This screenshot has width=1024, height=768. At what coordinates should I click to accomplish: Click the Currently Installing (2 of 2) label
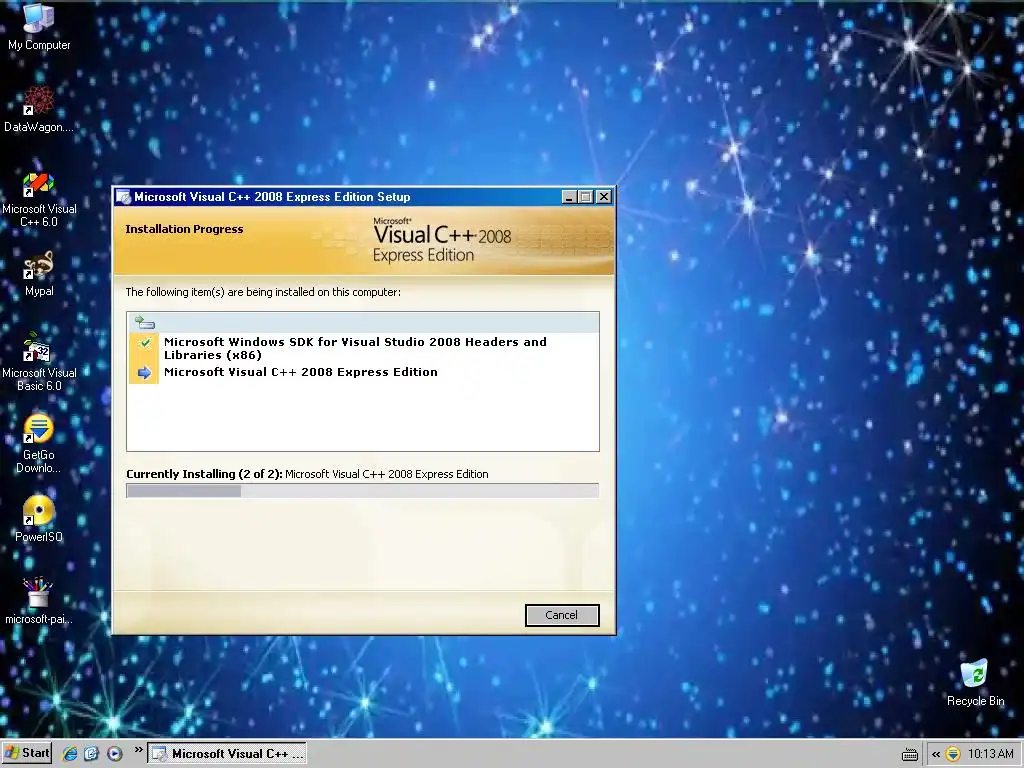pyautogui.click(x=204, y=474)
